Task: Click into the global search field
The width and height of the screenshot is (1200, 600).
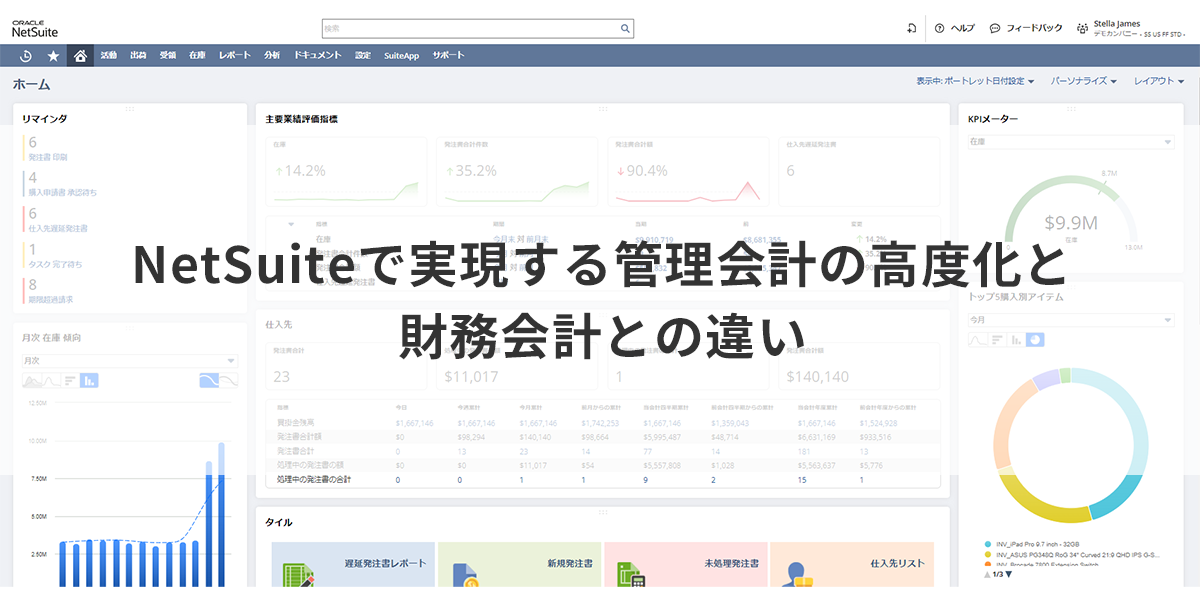Action: [x=470, y=29]
